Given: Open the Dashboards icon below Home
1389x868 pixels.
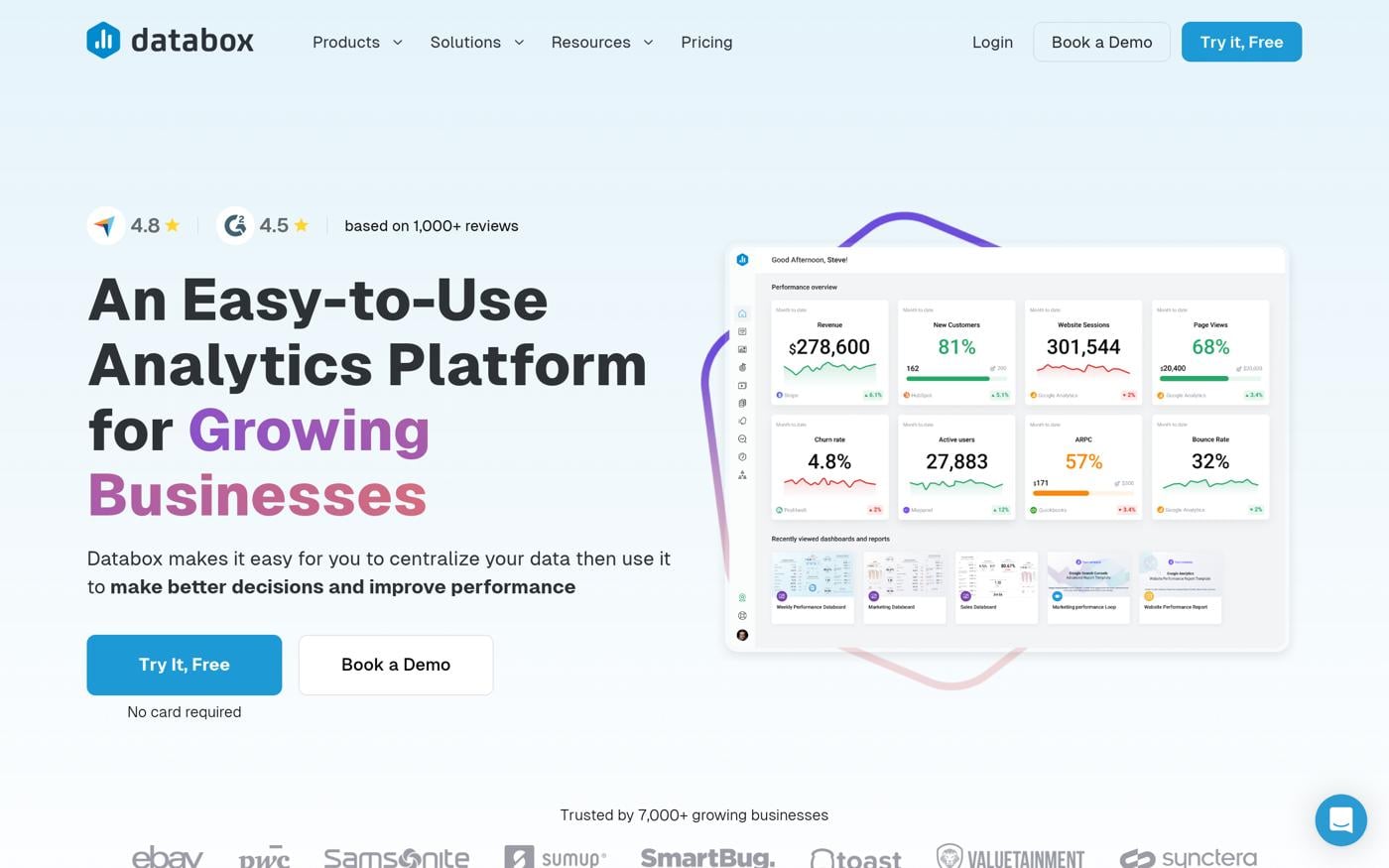Looking at the screenshot, I should click(x=741, y=333).
